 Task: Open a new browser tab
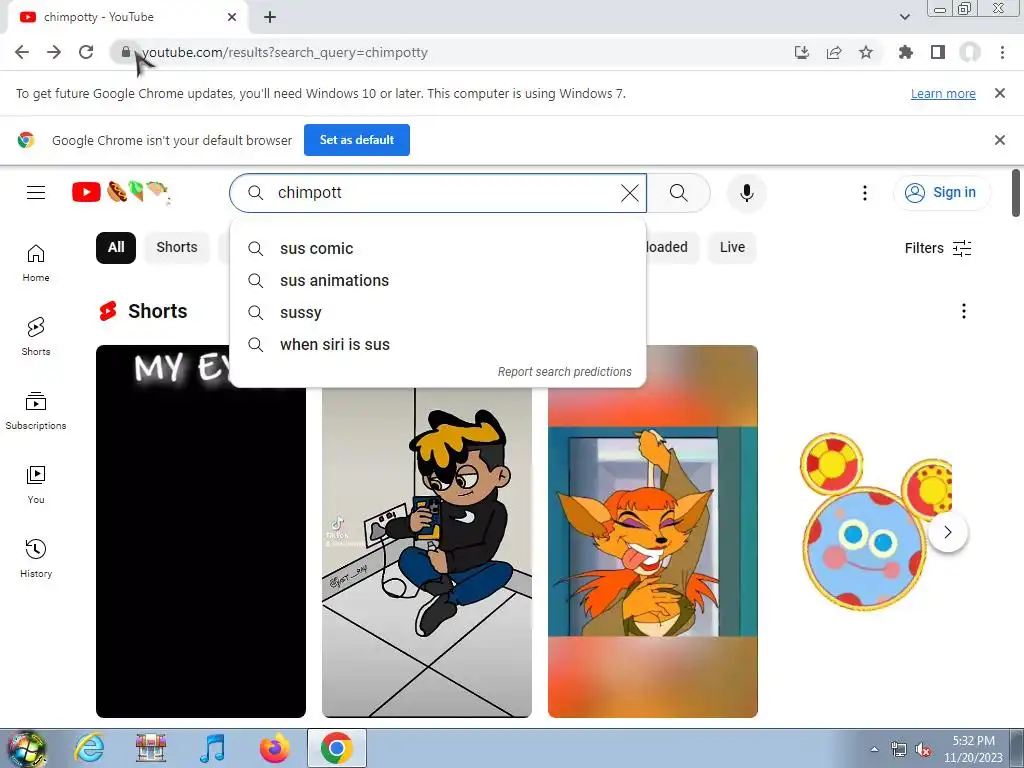pos(270,17)
